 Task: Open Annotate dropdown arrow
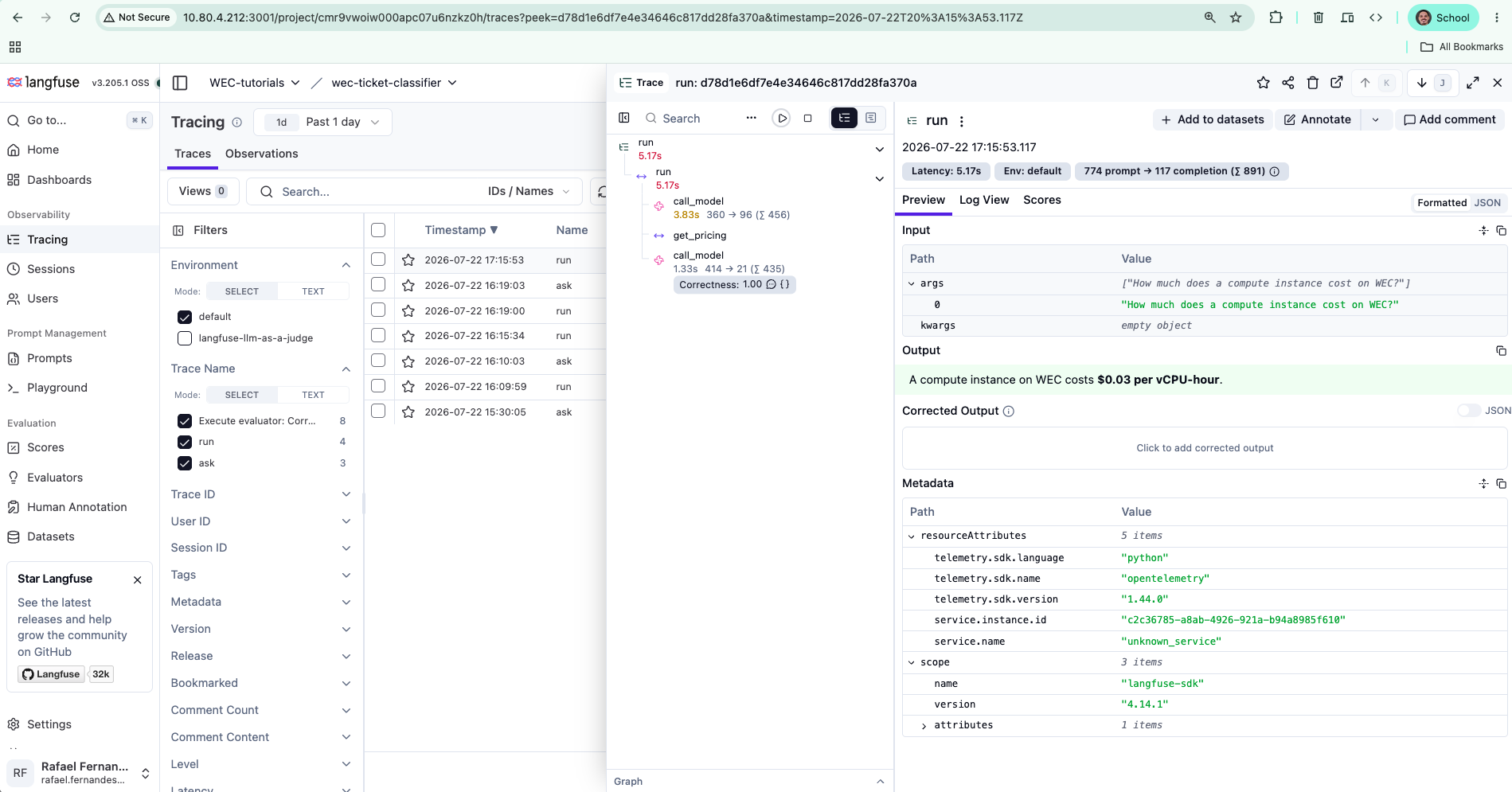click(x=1375, y=119)
